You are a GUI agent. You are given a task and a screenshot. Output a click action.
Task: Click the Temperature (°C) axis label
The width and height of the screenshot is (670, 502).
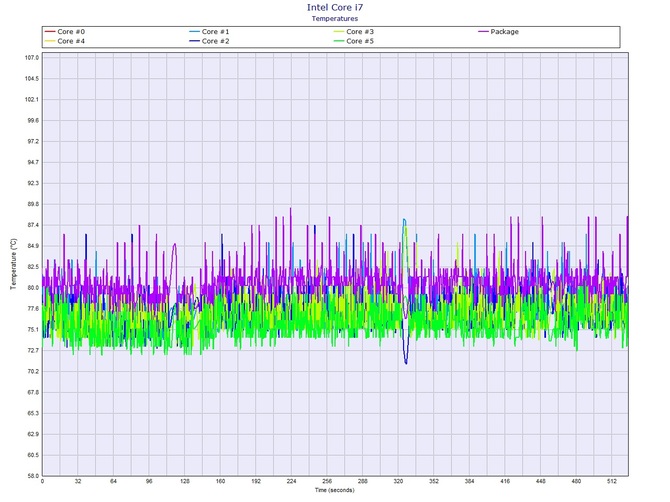tap(13, 264)
